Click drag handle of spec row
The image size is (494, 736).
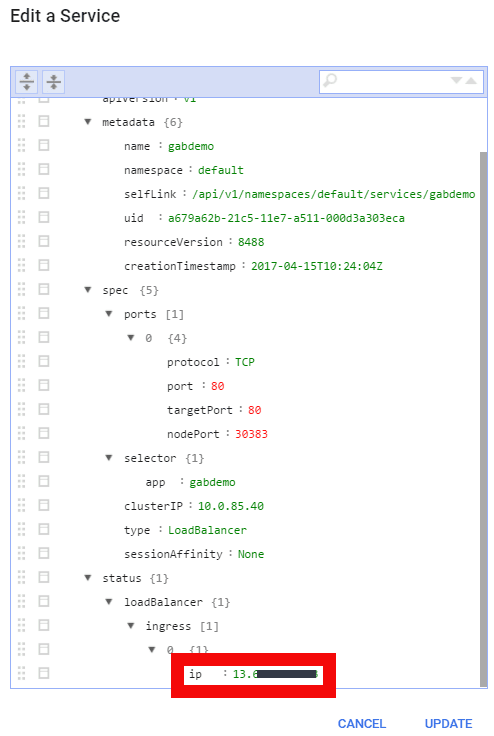click(x=22, y=290)
